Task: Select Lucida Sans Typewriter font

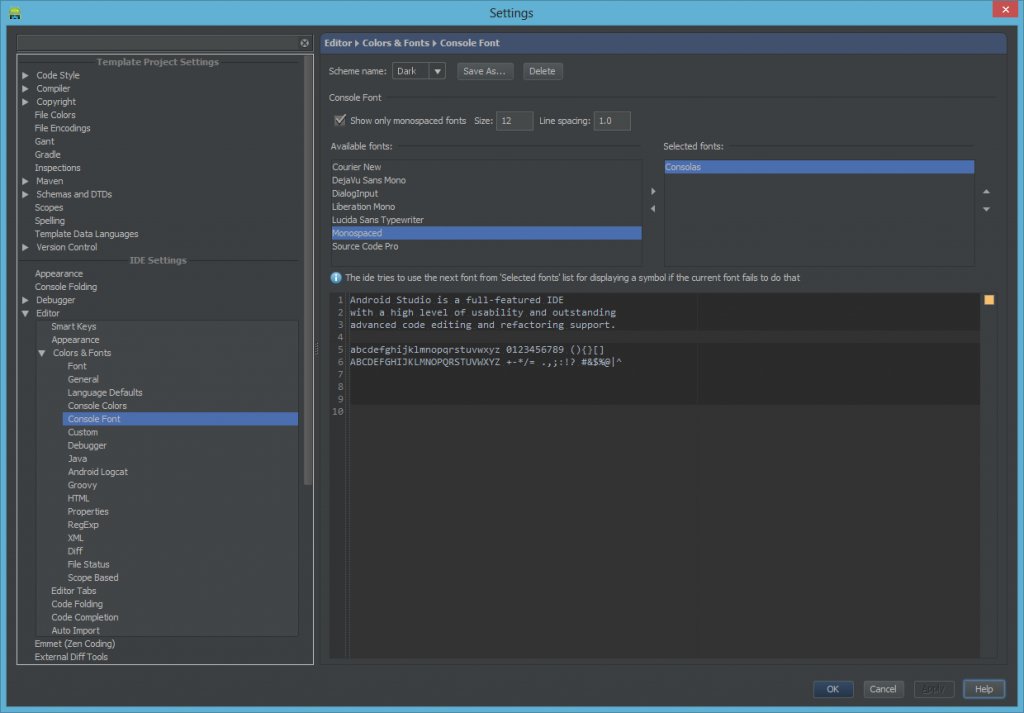Action: [487, 220]
